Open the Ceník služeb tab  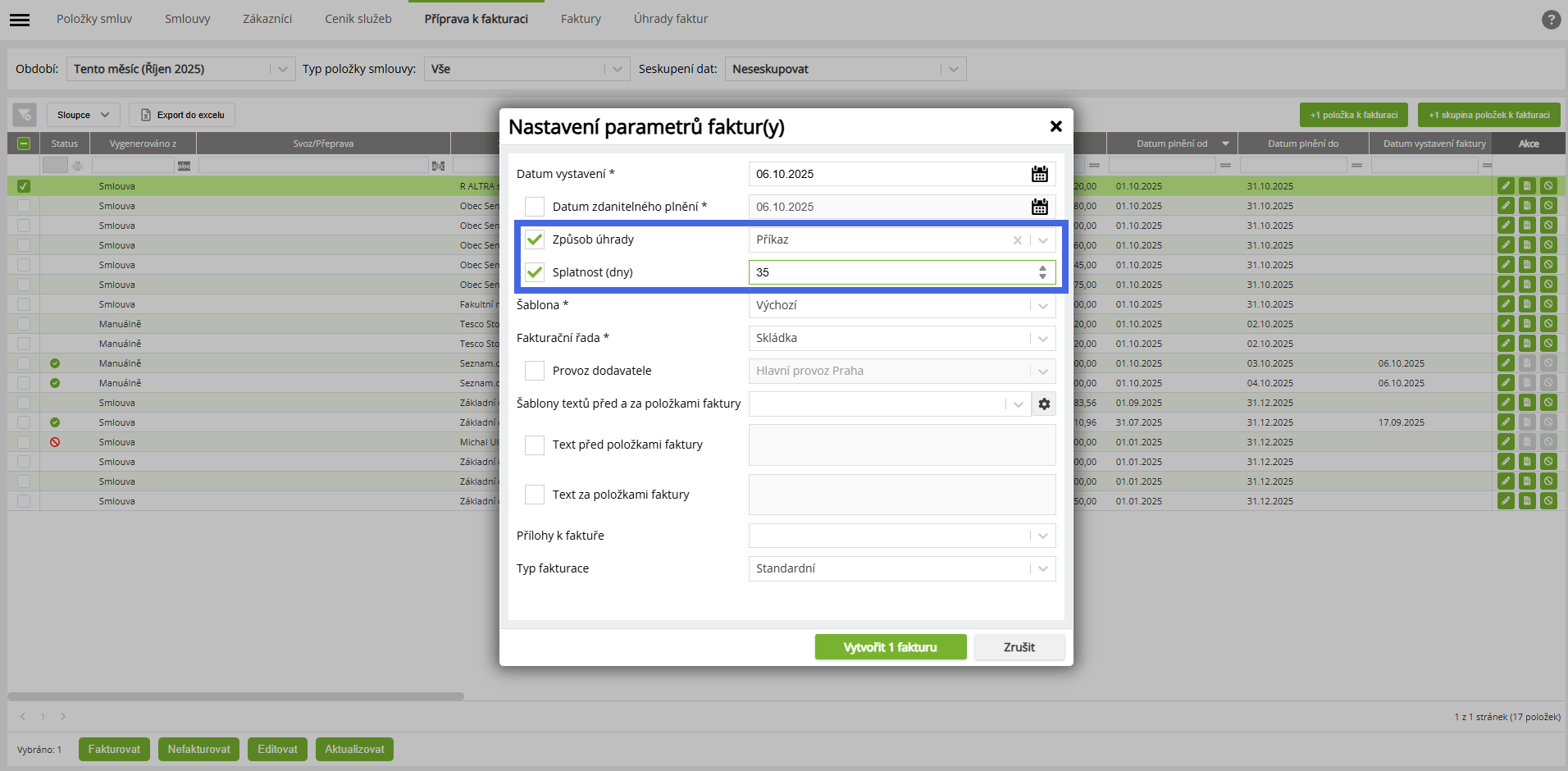(358, 19)
